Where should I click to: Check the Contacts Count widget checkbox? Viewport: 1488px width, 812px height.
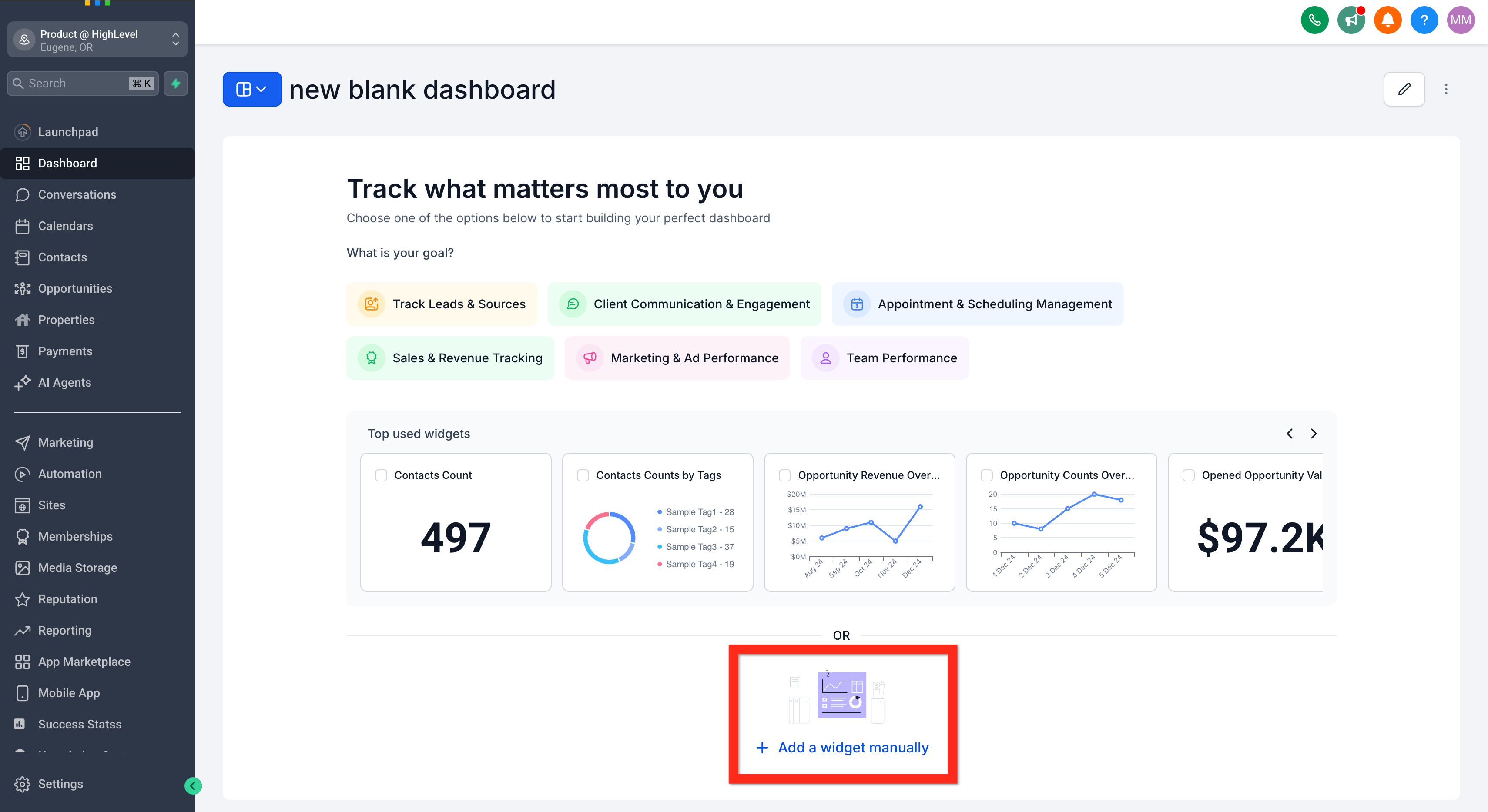381,475
